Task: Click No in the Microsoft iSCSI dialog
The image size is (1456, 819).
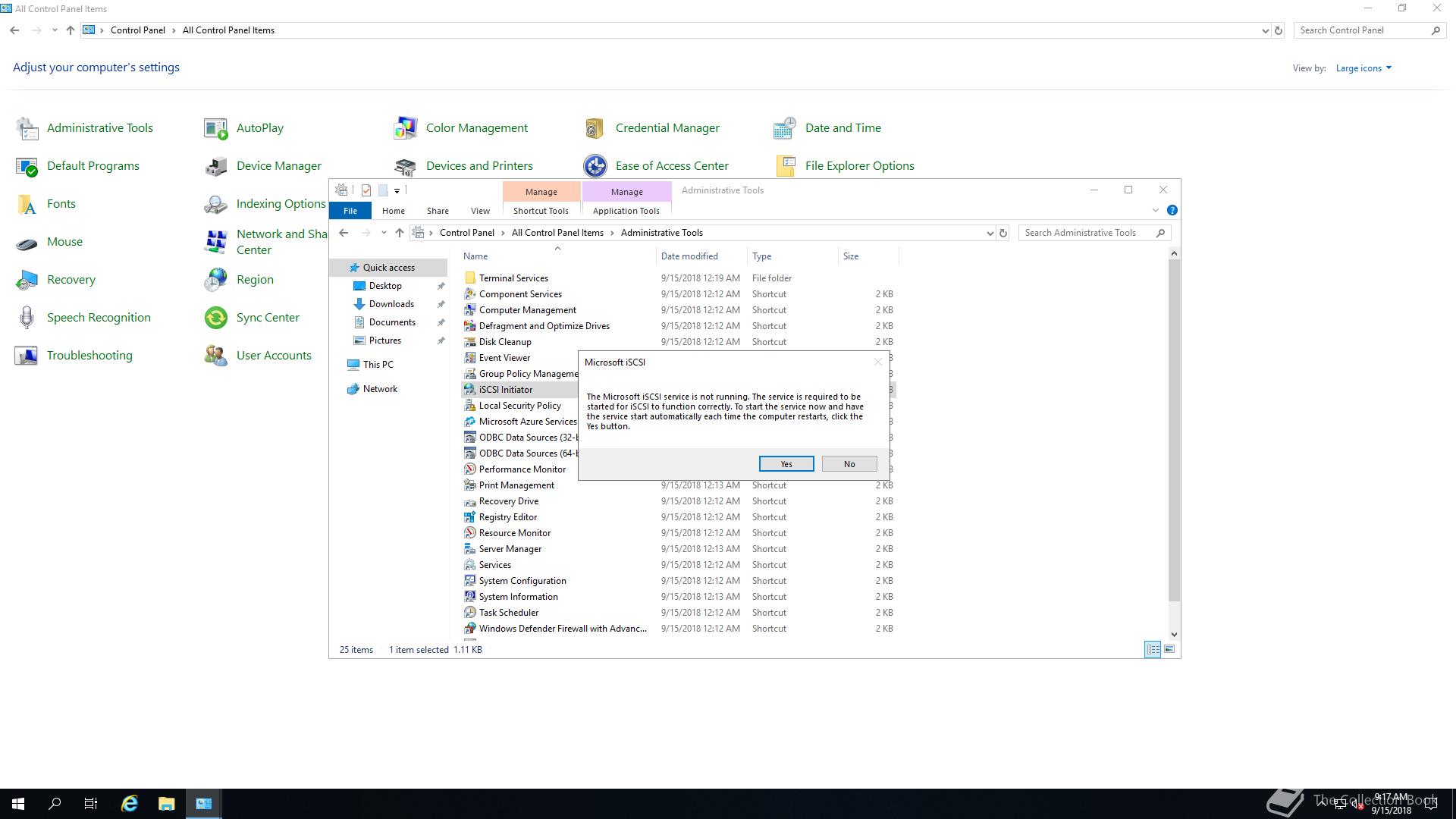Action: click(x=849, y=464)
